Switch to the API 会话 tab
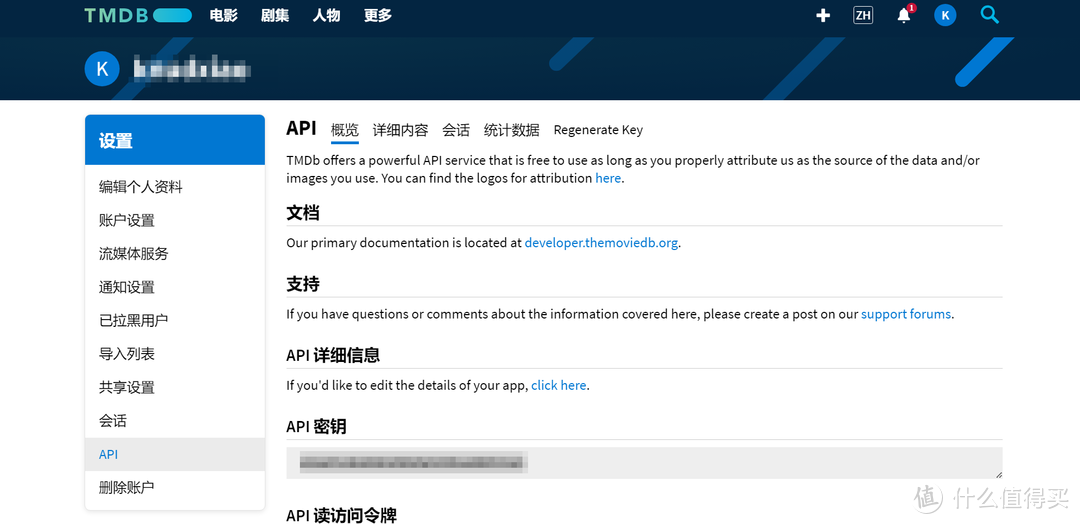The width and height of the screenshot is (1080, 524). 456,130
